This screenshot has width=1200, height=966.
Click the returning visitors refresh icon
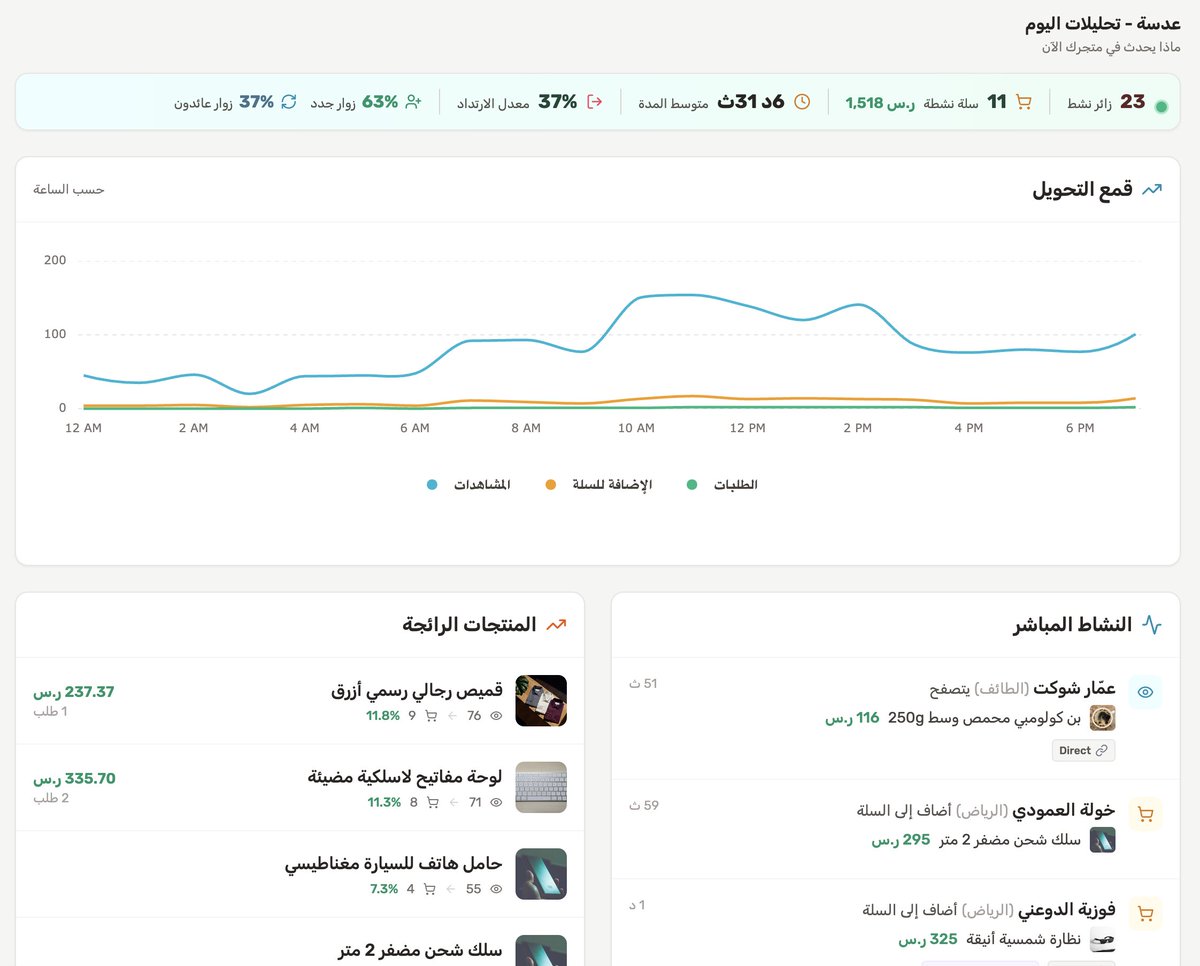pyautogui.click(x=289, y=102)
